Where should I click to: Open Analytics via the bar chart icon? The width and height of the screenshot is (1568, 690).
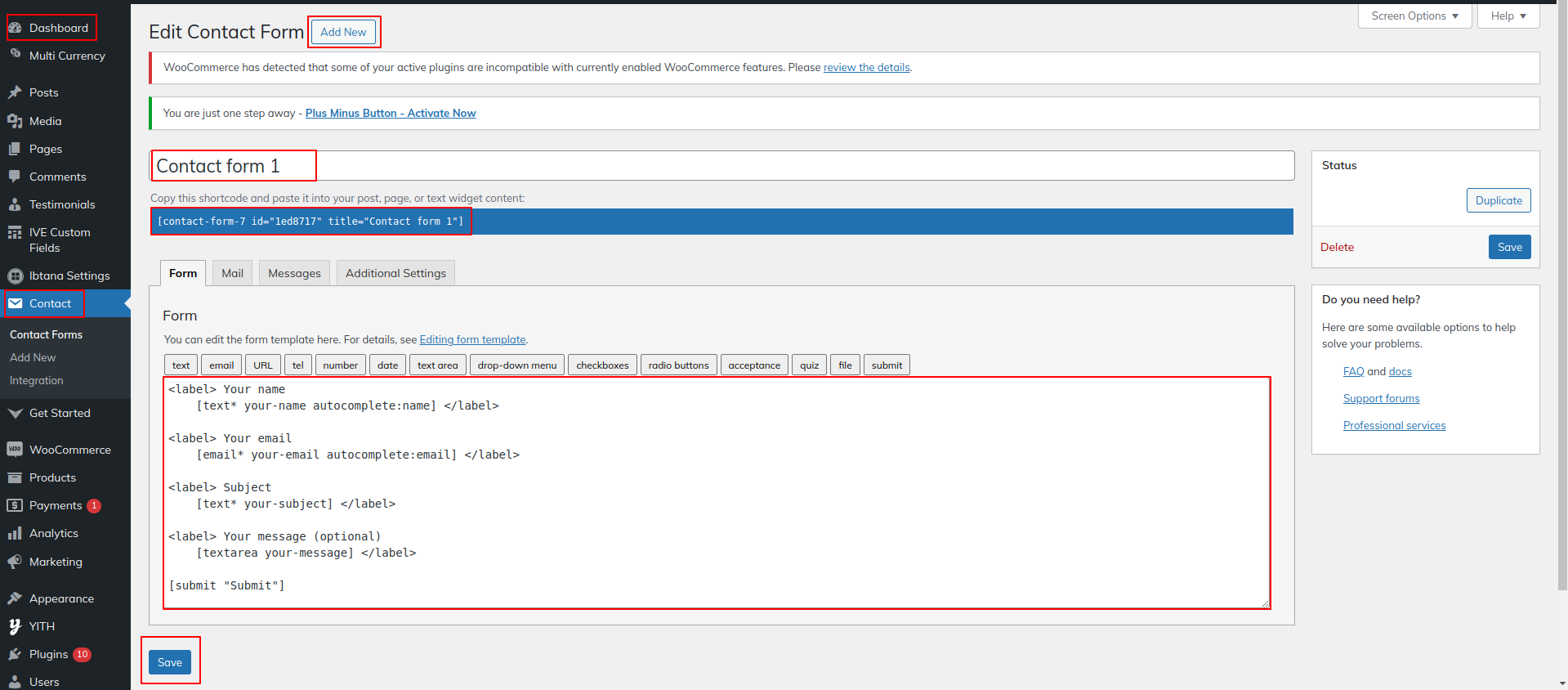[x=15, y=533]
